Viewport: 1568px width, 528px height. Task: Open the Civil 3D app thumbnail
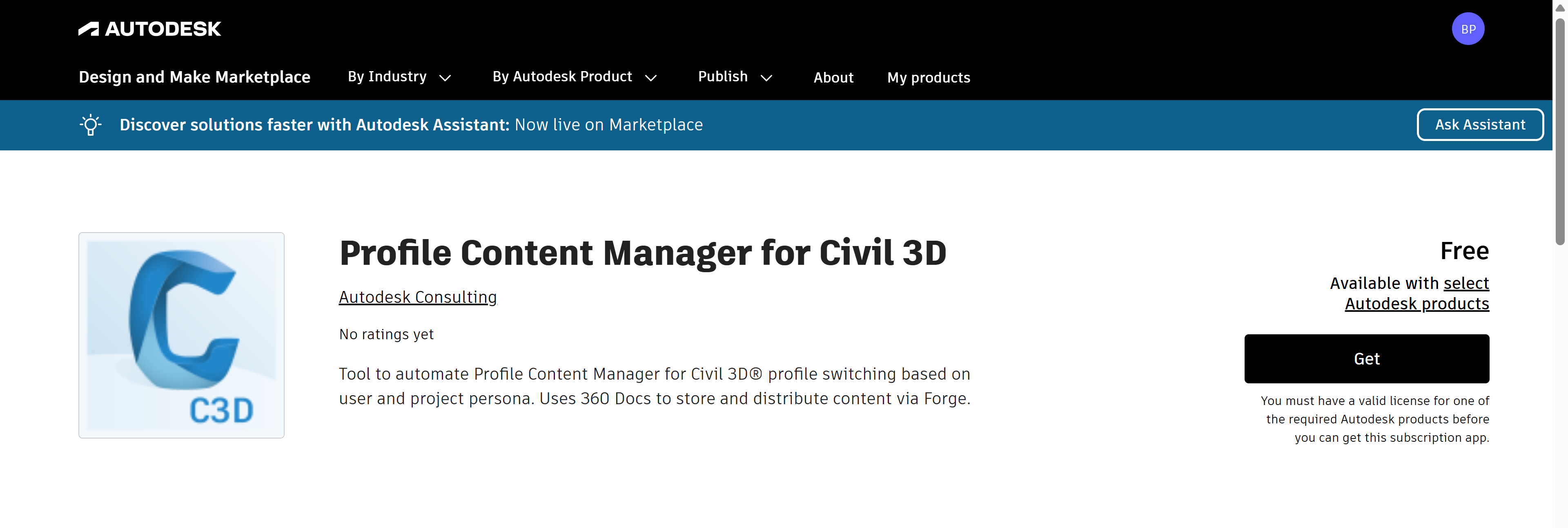click(181, 335)
